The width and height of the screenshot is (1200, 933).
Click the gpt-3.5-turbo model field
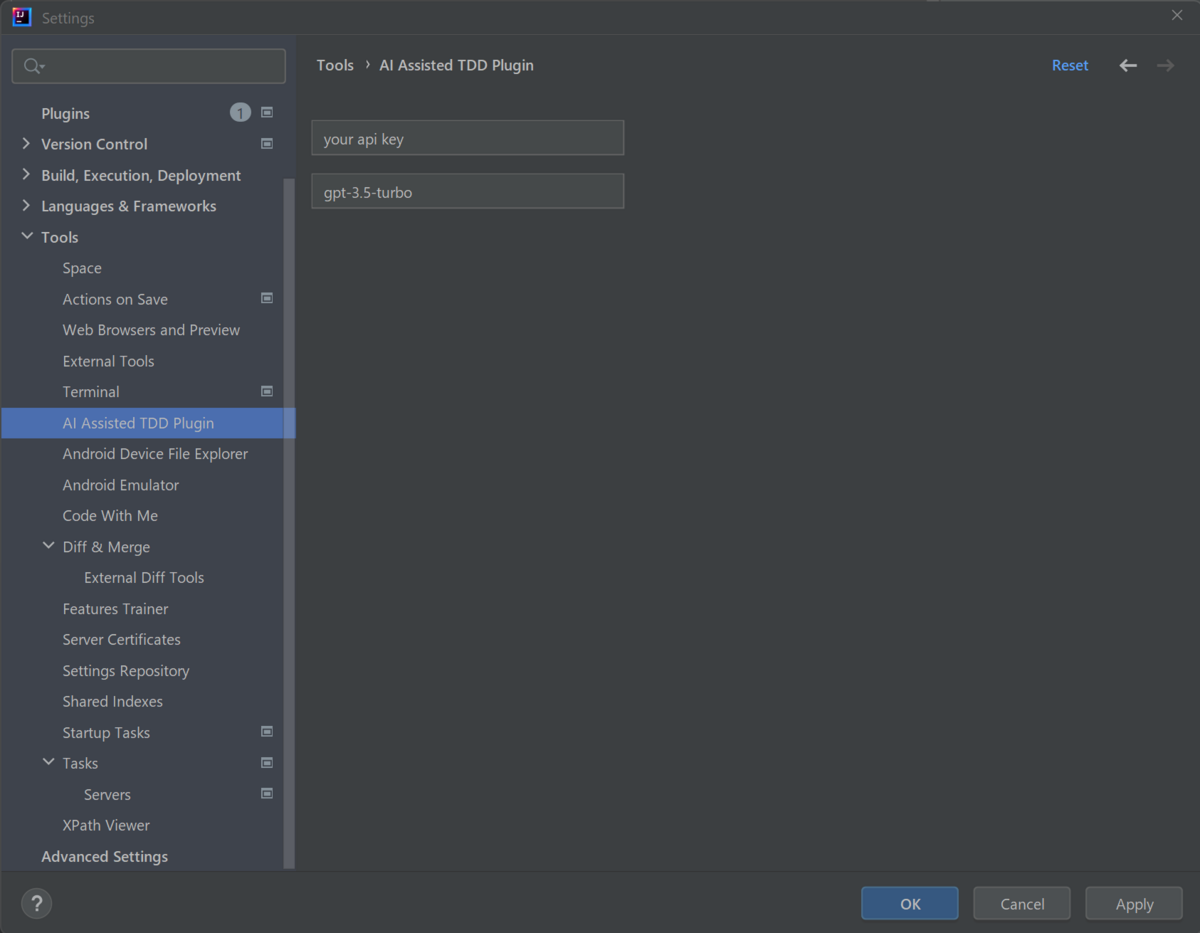[x=468, y=191]
